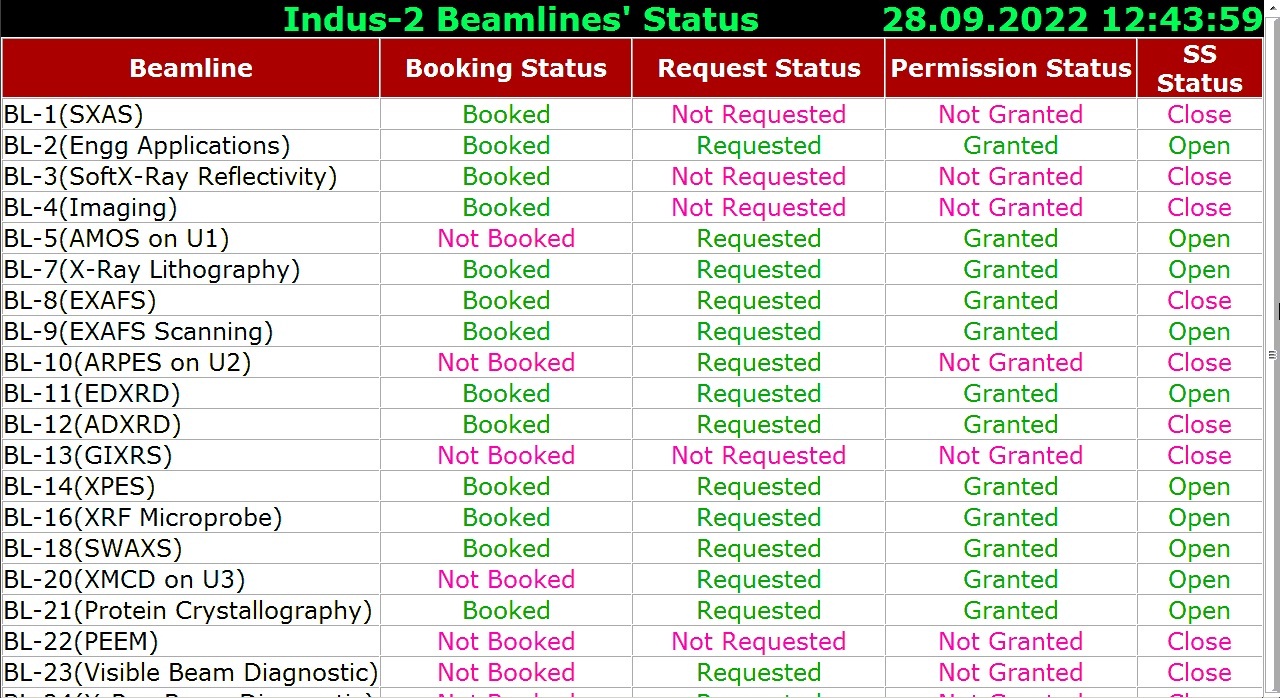Click Not Requested status for BL-22(PEEM)
This screenshot has height=698, width=1280.
759,641
